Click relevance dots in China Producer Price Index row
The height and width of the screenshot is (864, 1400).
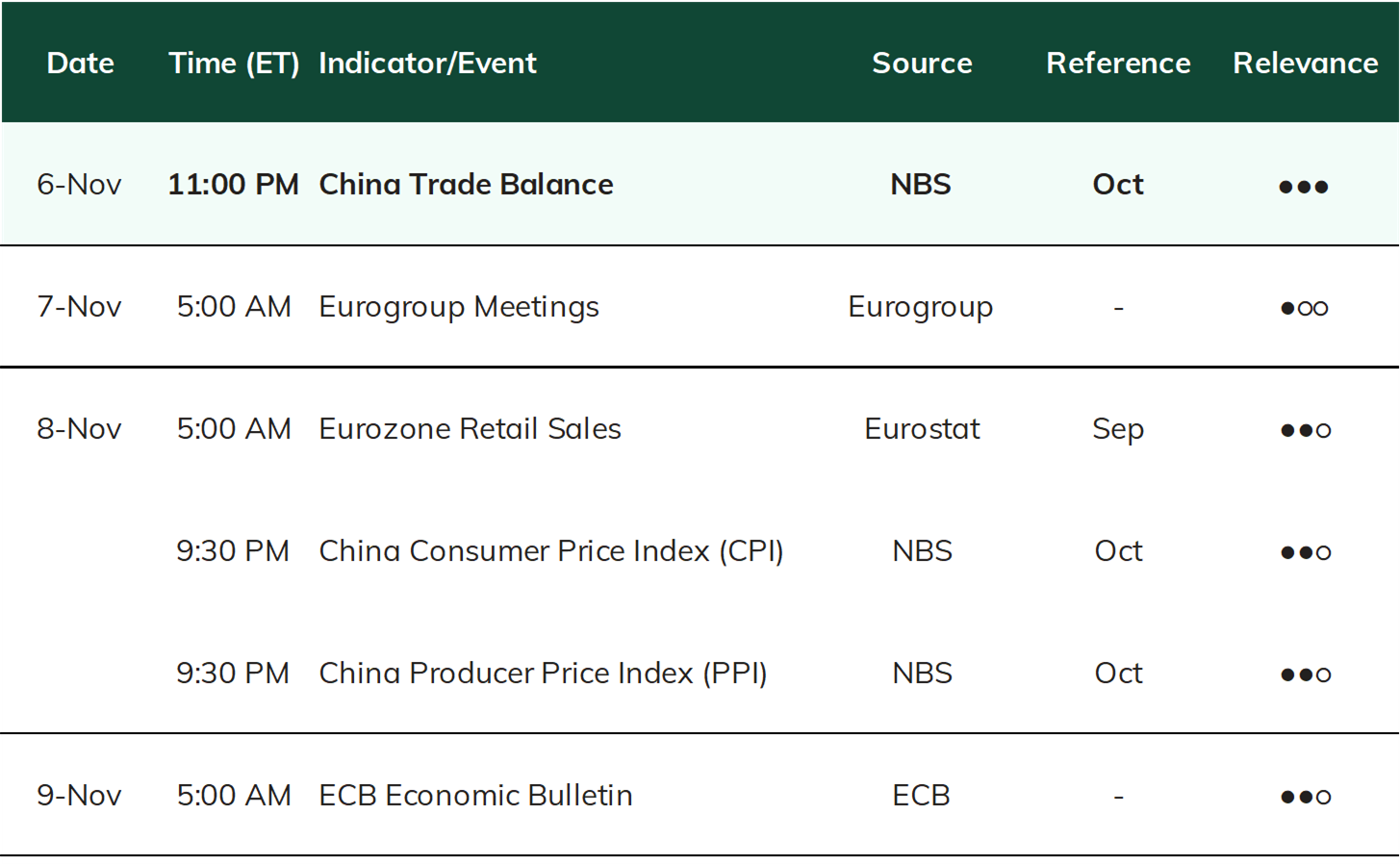pos(1306,674)
